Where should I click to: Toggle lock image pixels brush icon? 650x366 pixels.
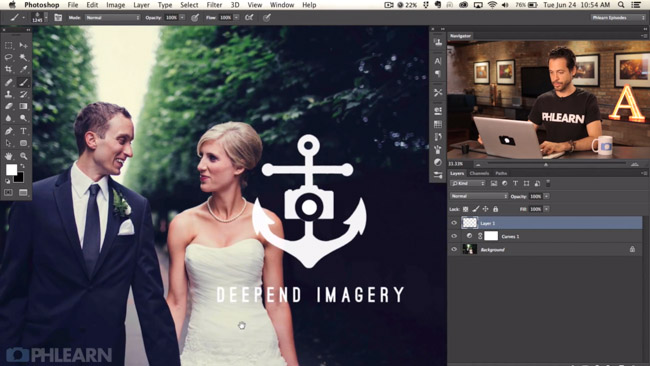click(475, 209)
